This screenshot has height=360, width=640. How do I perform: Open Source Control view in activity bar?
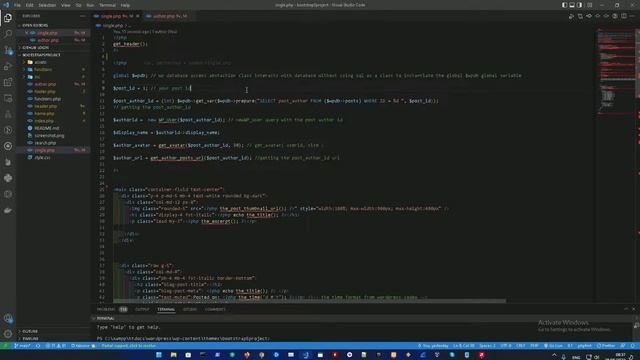click(8, 50)
